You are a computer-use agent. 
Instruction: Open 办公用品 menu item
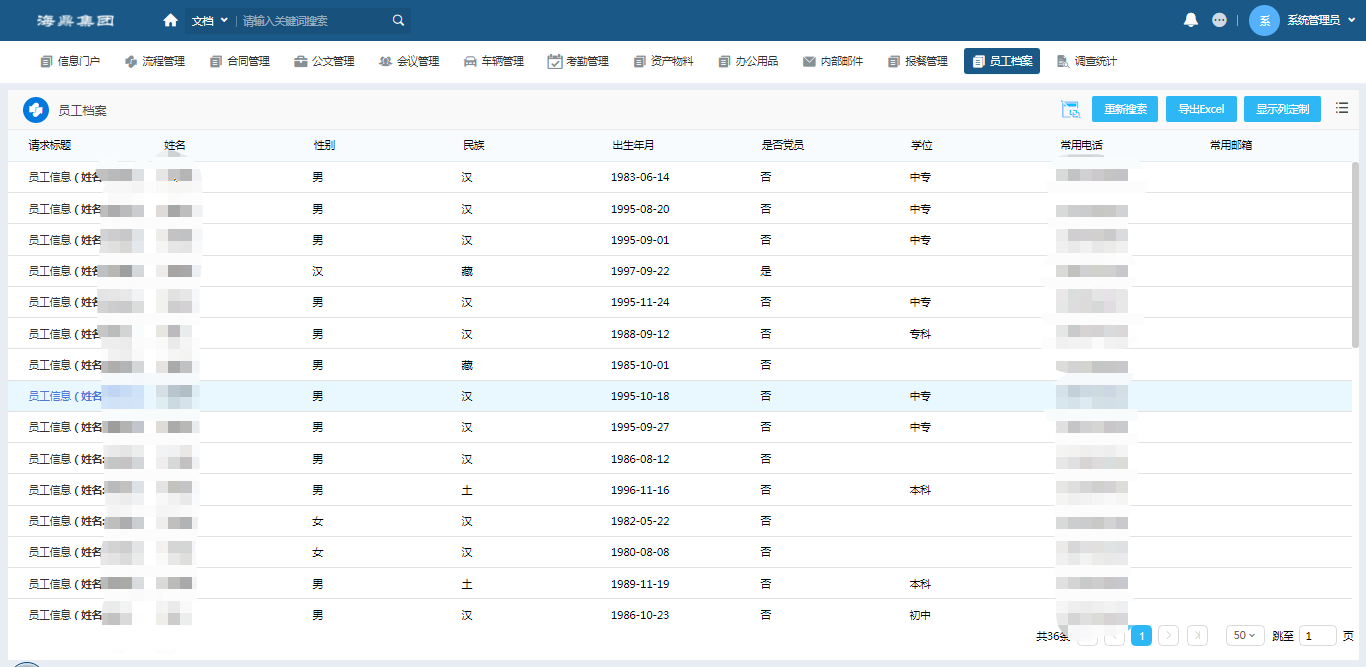(x=748, y=61)
